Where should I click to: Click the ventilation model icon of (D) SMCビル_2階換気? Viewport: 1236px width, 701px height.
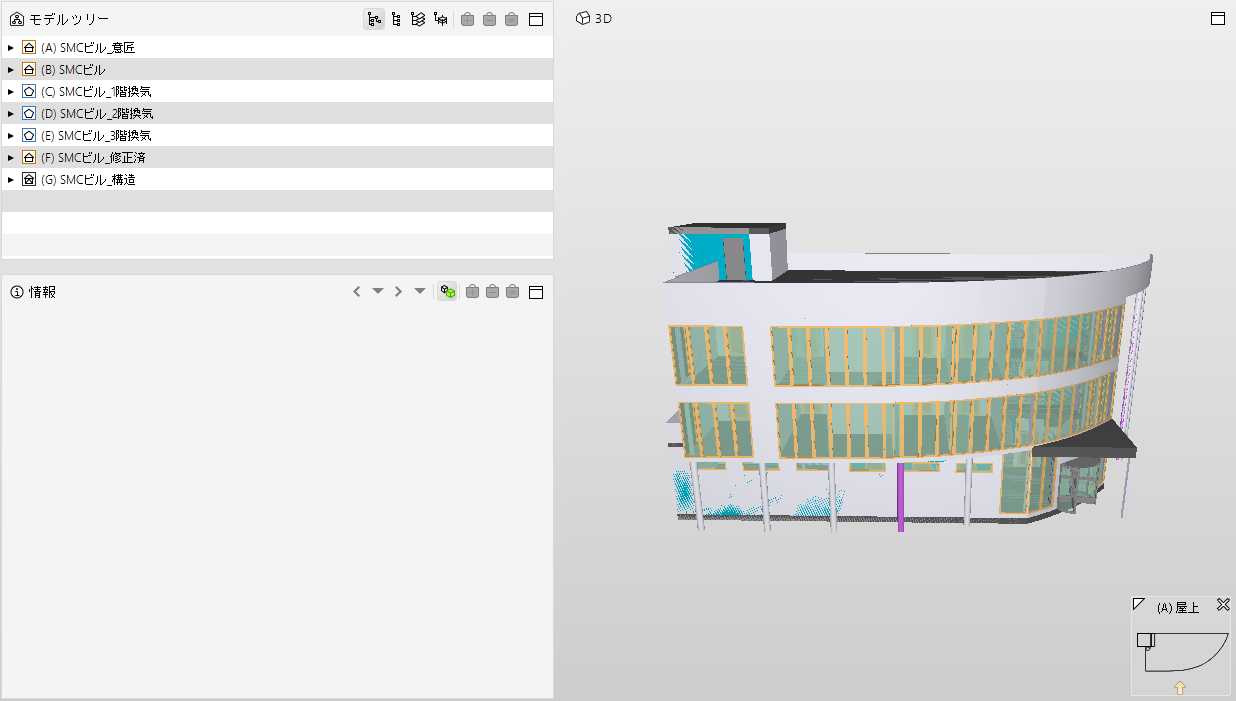tap(29, 113)
